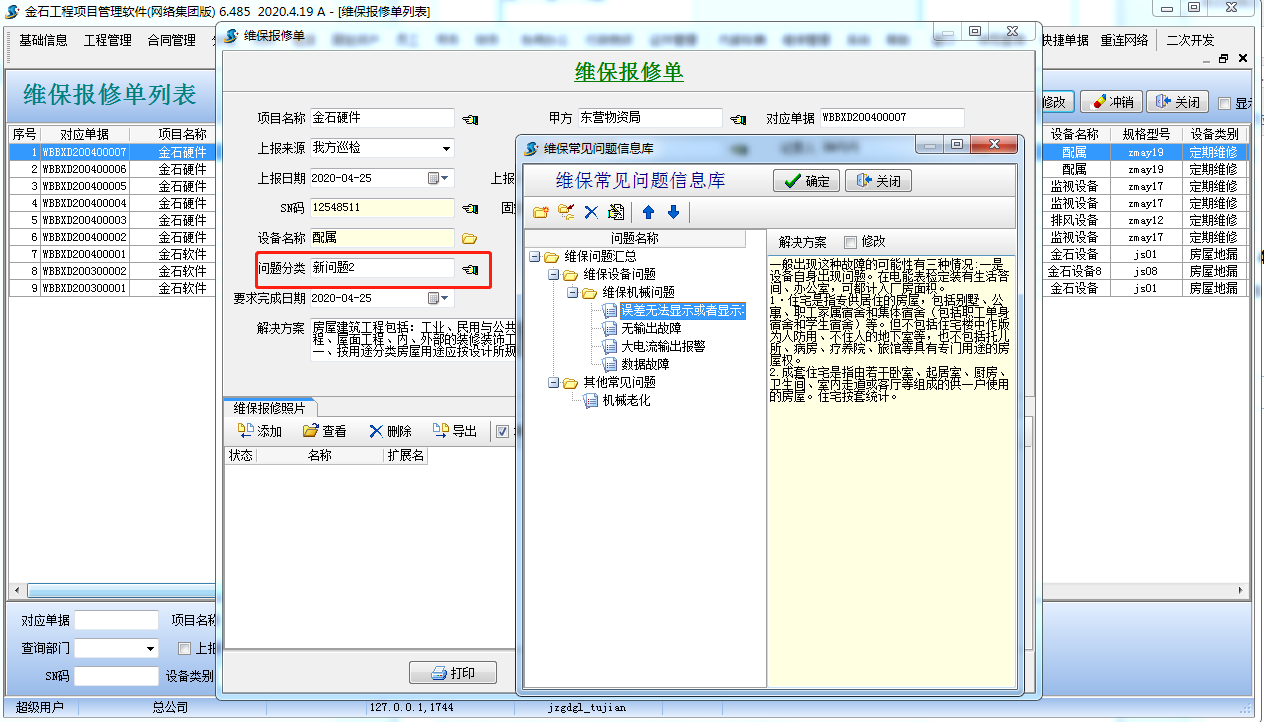
Task: Click the lookup hand icon next to 项目名称
Action: click(x=469, y=119)
